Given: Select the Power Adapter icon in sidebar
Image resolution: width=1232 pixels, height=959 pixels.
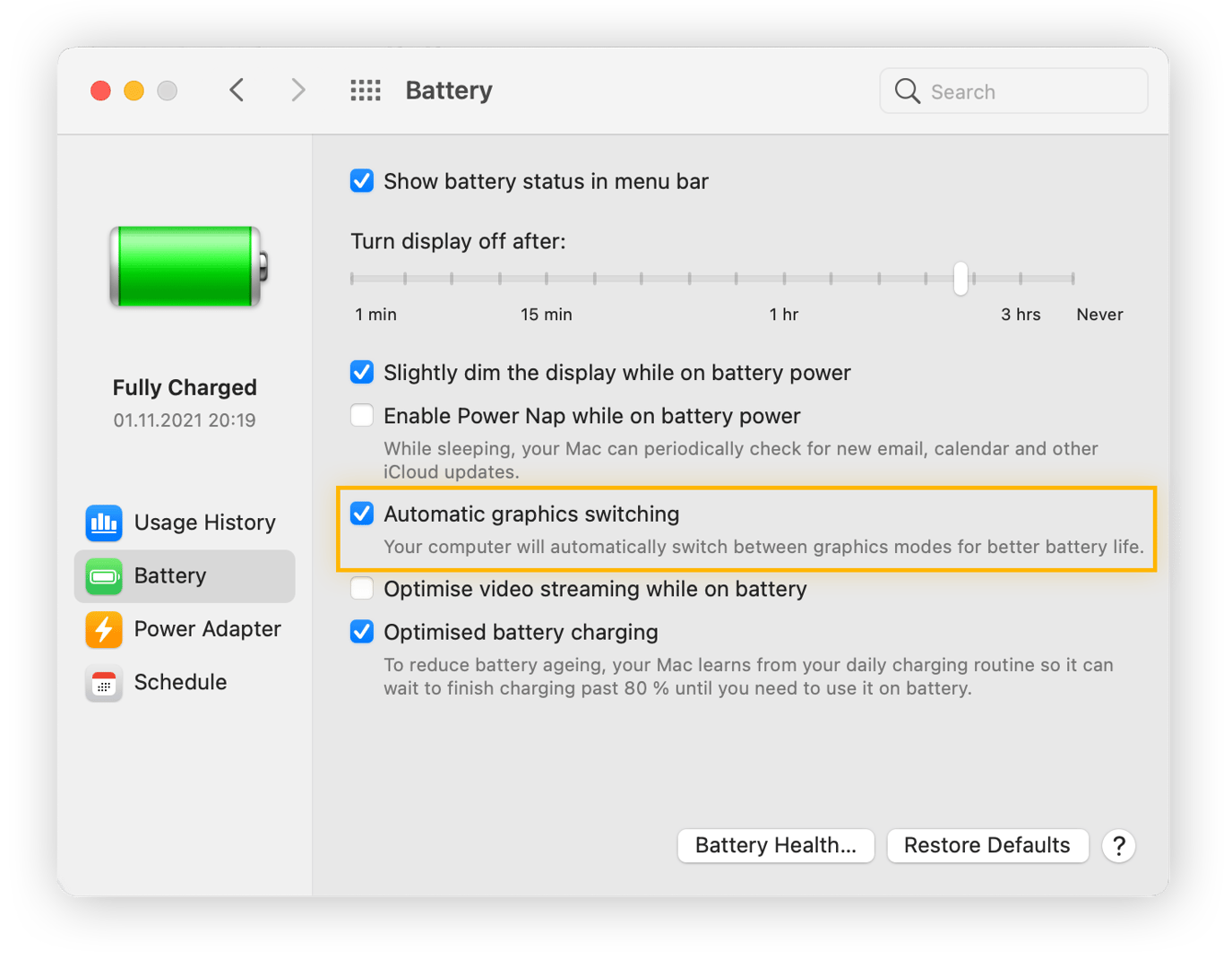Looking at the screenshot, I should click(x=103, y=630).
